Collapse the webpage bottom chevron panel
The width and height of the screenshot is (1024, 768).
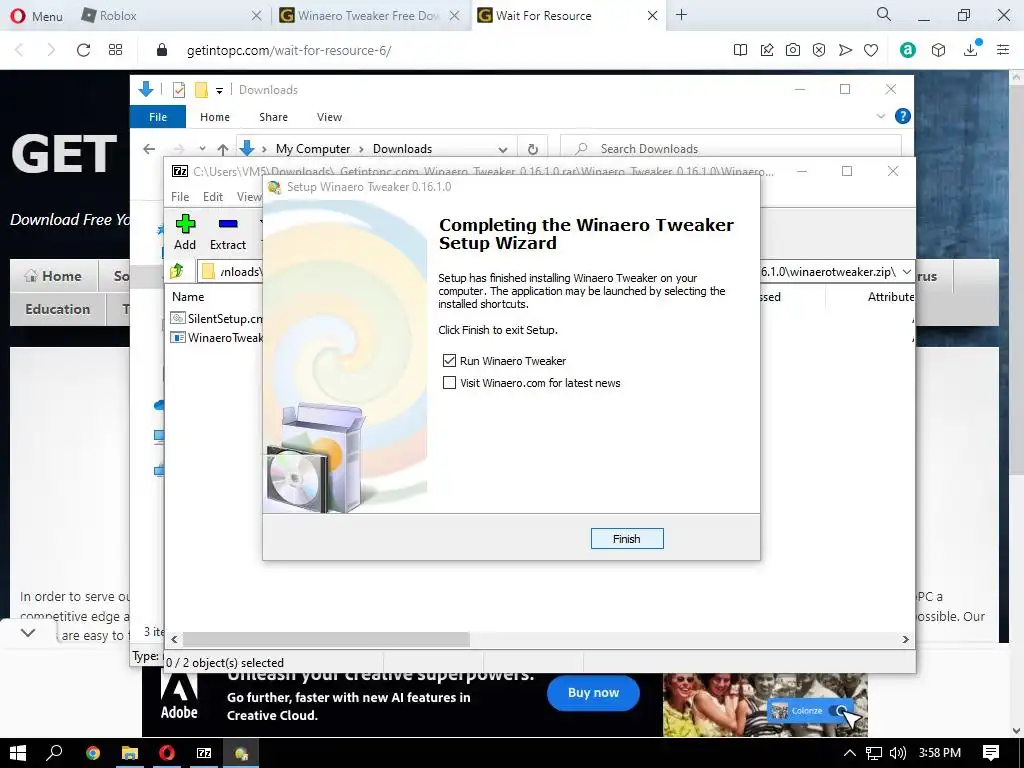28,632
